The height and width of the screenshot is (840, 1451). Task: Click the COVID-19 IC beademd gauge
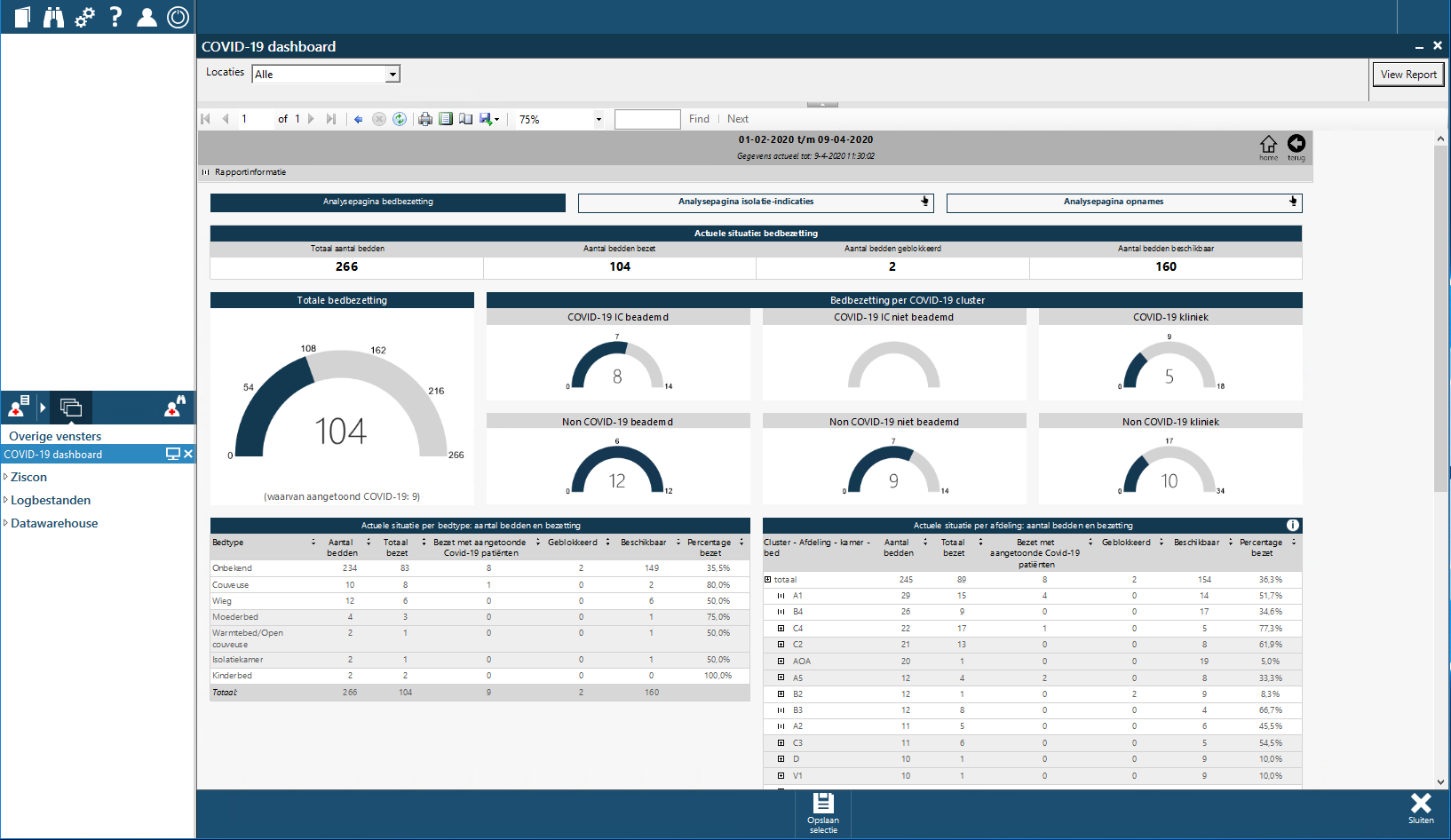coord(617,364)
